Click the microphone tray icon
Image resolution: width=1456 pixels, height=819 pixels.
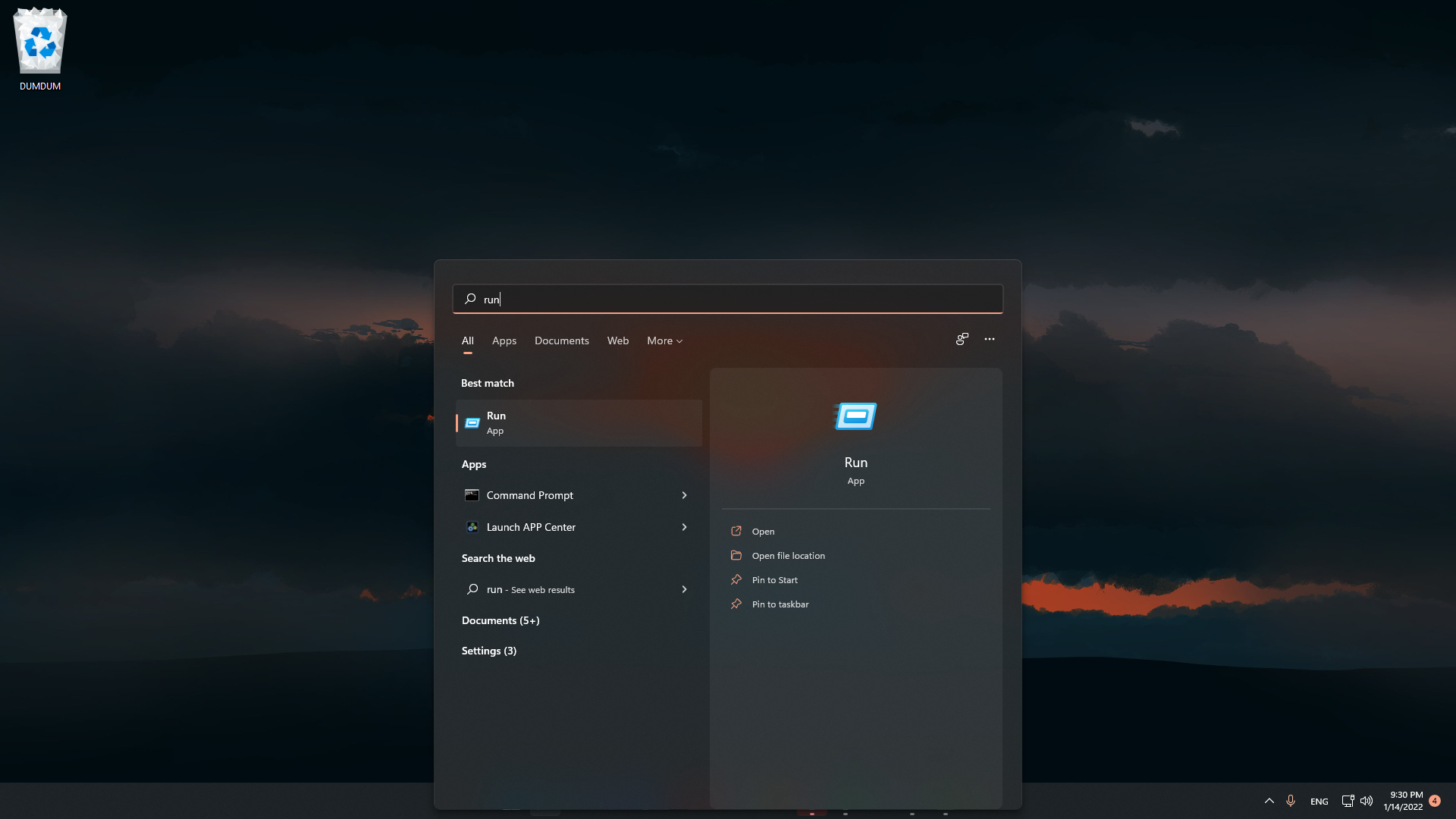1291,801
